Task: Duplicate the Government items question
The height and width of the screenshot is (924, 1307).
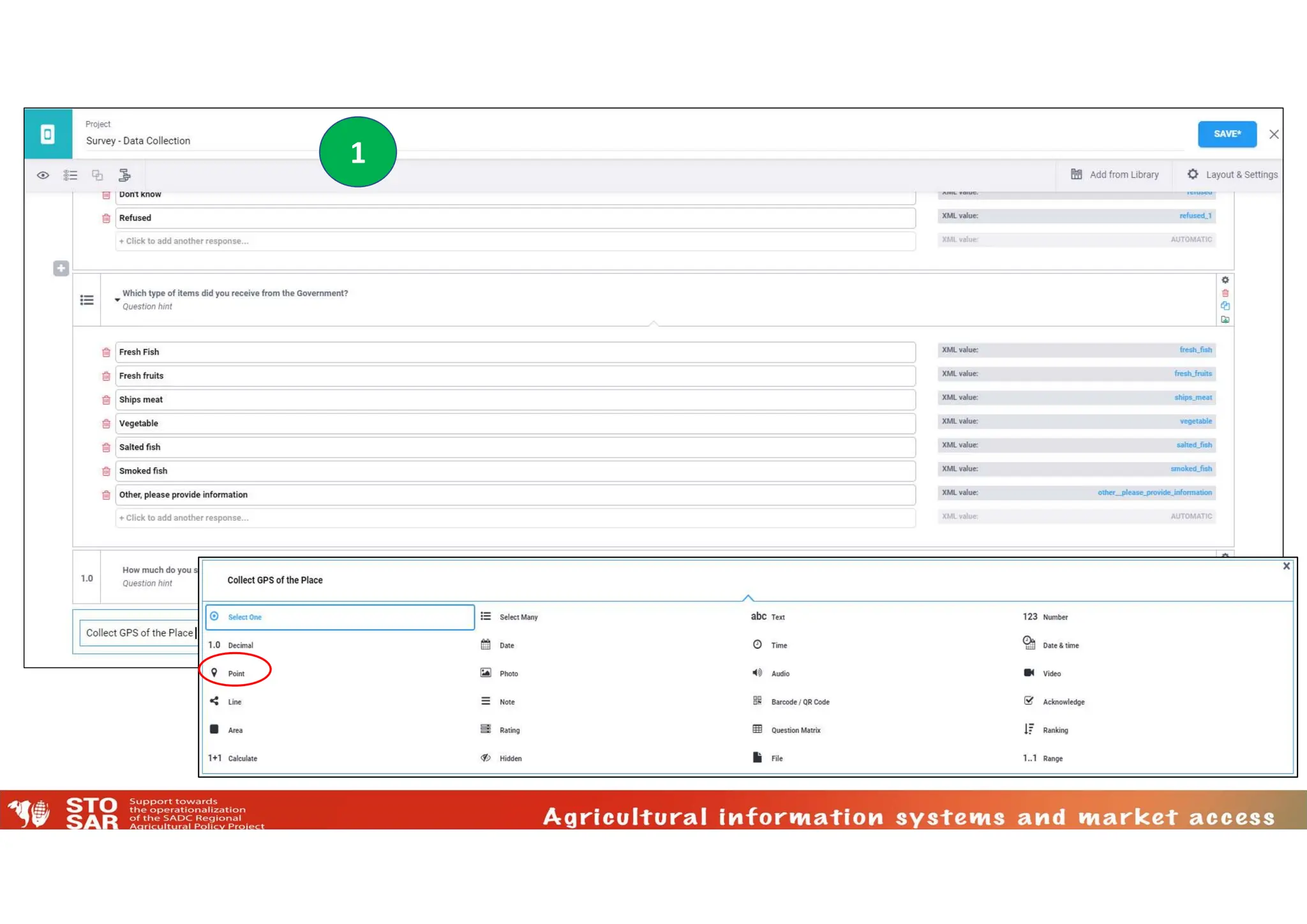Action: [x=1225, y=306]
